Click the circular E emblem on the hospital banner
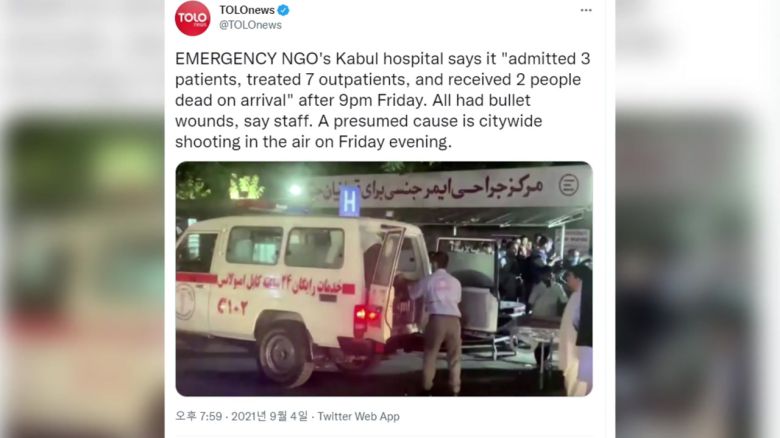The image size is (780, 438). (569, 185)
